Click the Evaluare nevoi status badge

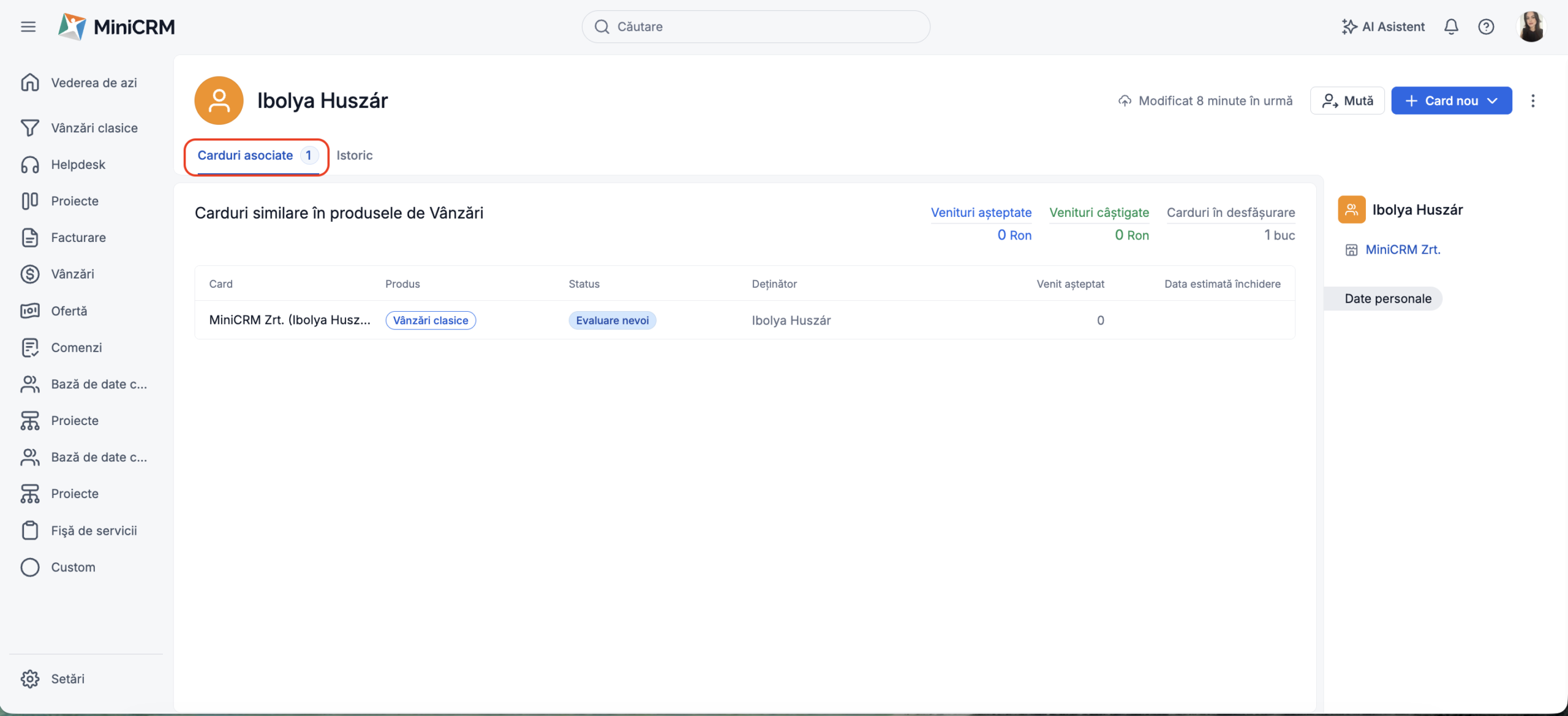(x=612, y=320)
